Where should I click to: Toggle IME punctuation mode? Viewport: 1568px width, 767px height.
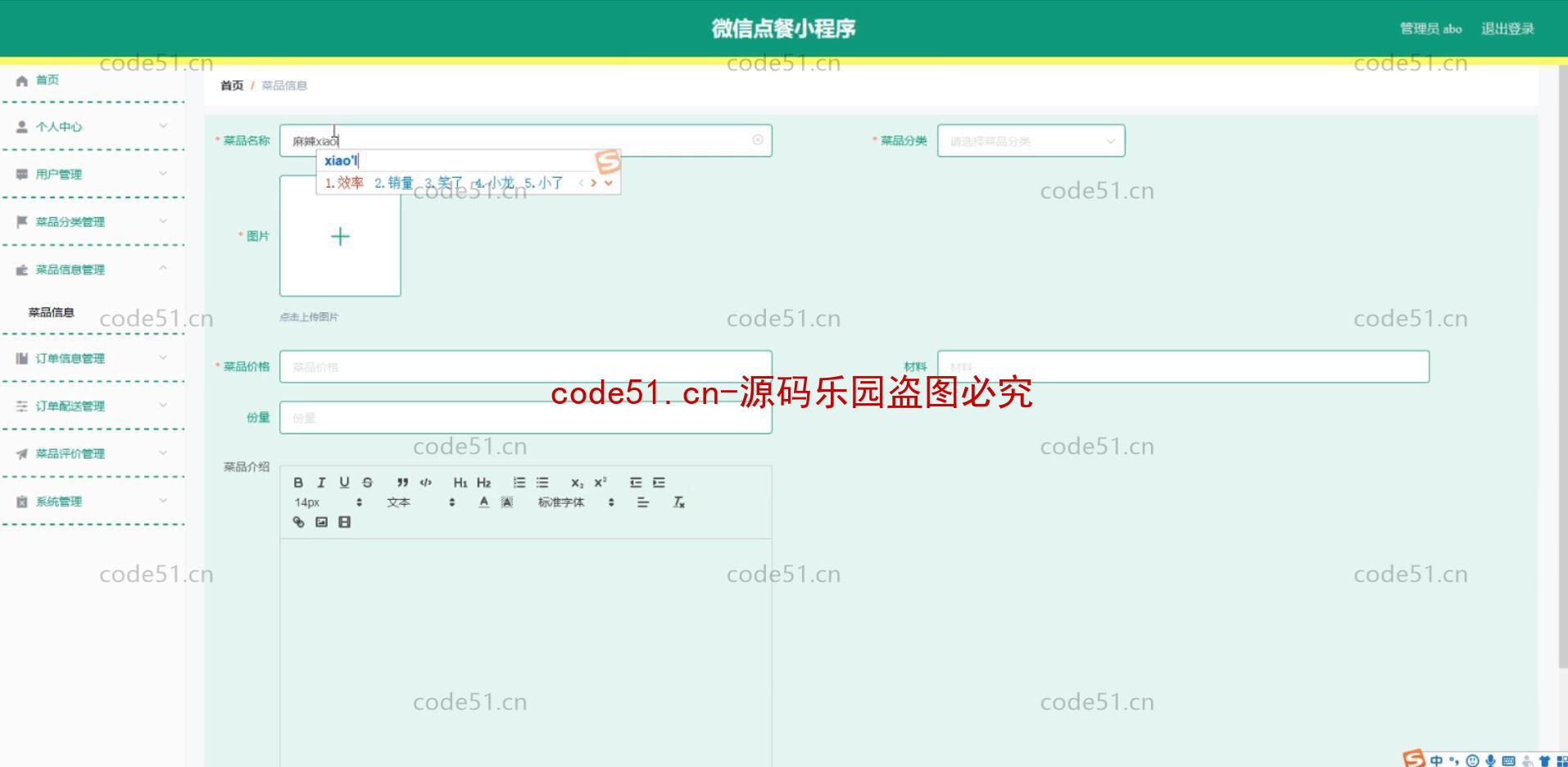pyautogui.click(x=1454, y=760)
